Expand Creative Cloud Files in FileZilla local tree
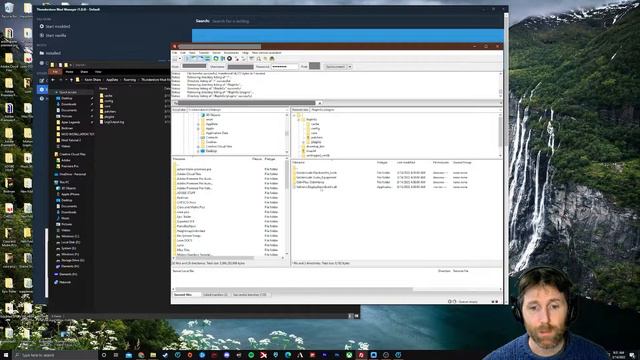The width and height of the screenshot is (640, 360). tap(198, 147)
